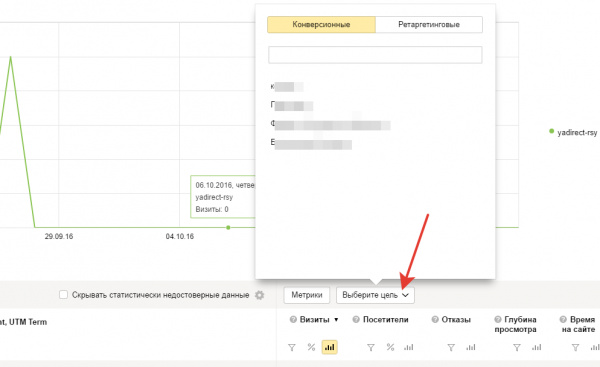Select the second blurred goal starting with Г
This screenshot has width=600, height=367.
point(292,106)
